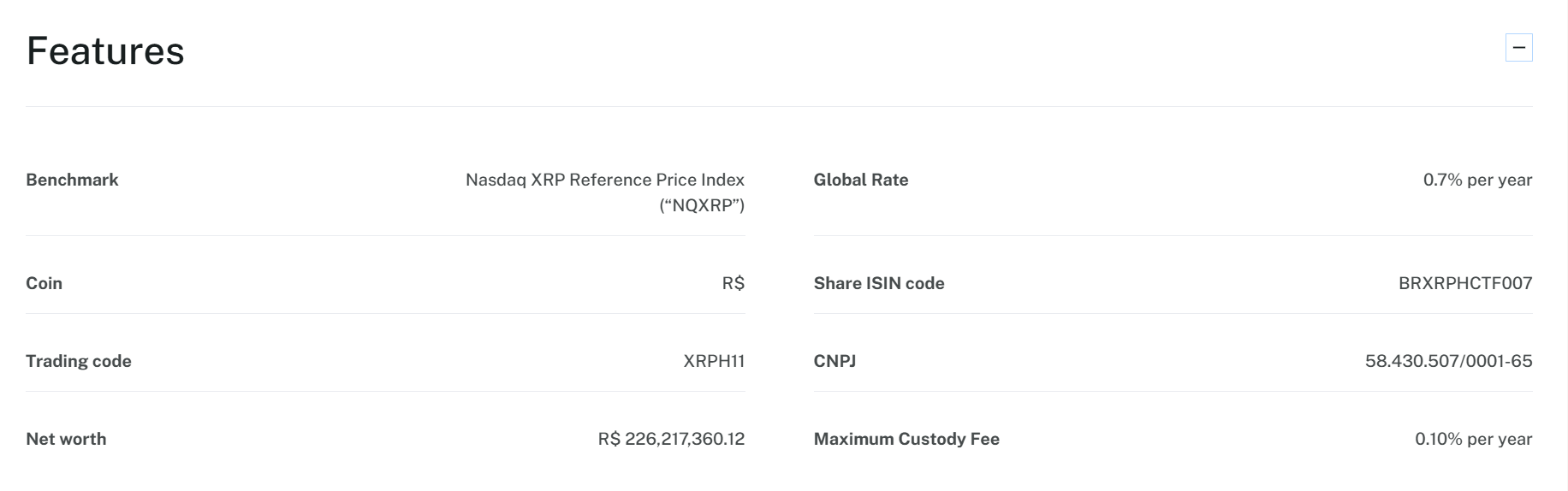Select the Nasdaq XRP Reference Price Index text
The image size is (1568, 491).
point(604,180)
